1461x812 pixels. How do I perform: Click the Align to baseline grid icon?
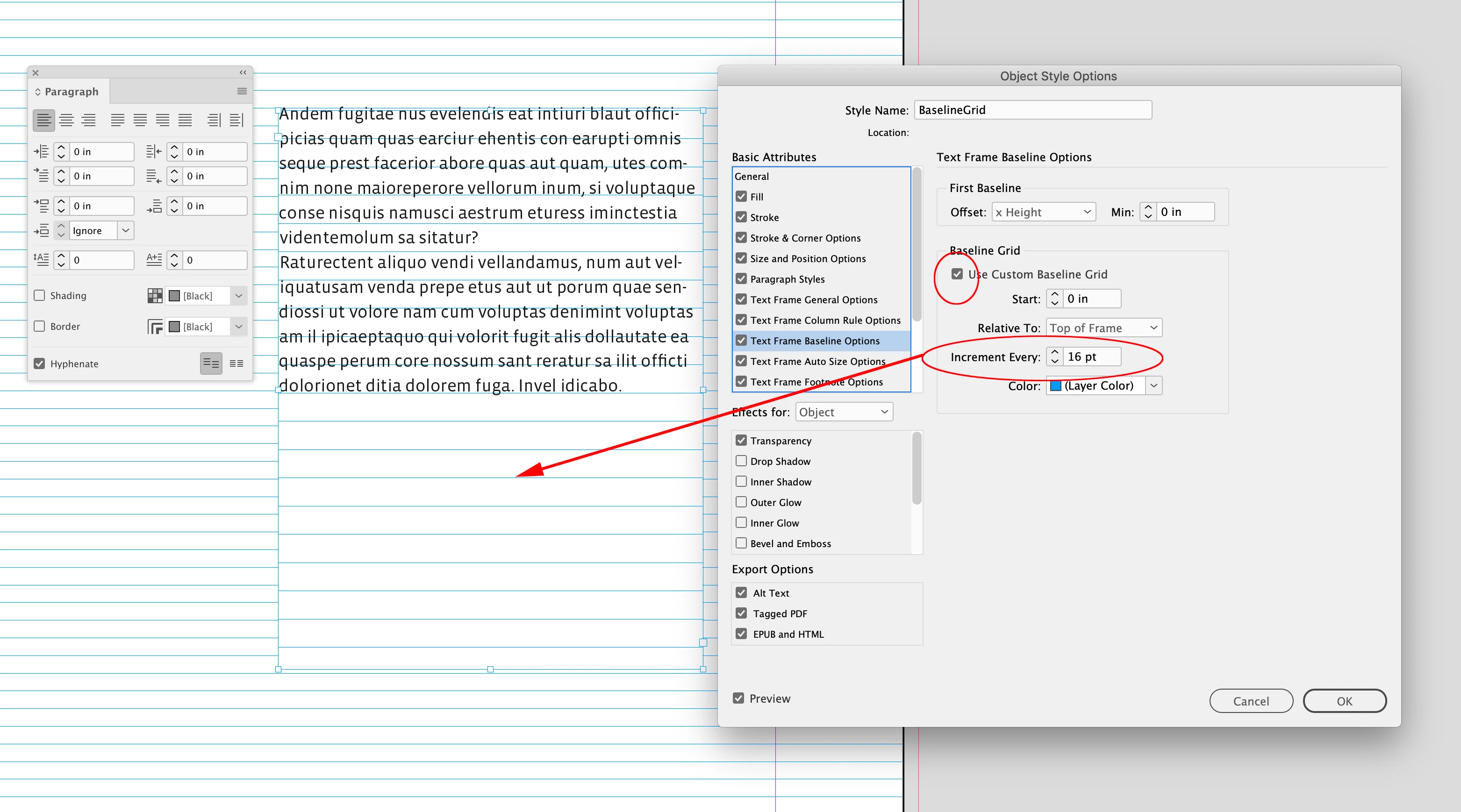point(236,363)
